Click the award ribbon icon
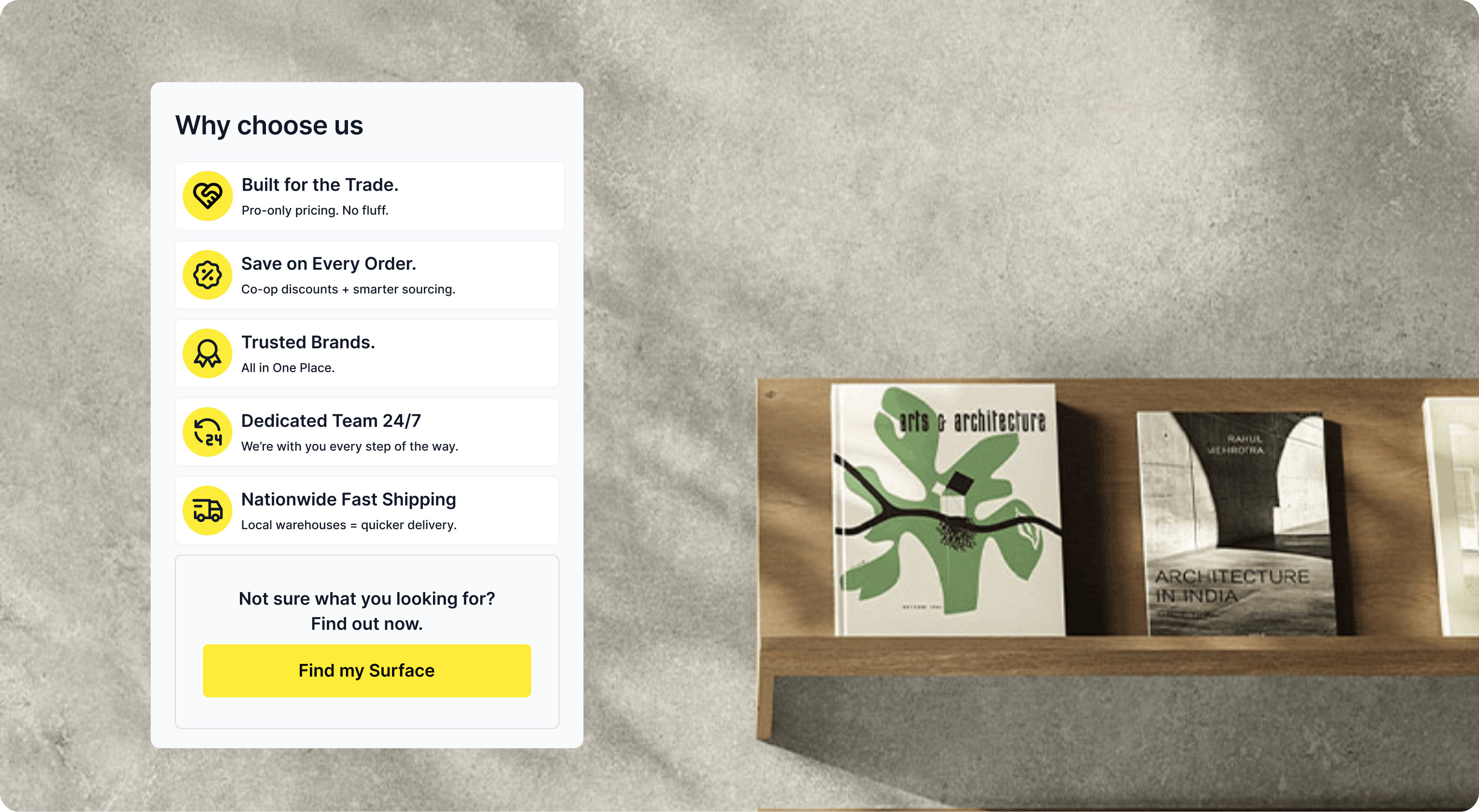 click(207, 354)
